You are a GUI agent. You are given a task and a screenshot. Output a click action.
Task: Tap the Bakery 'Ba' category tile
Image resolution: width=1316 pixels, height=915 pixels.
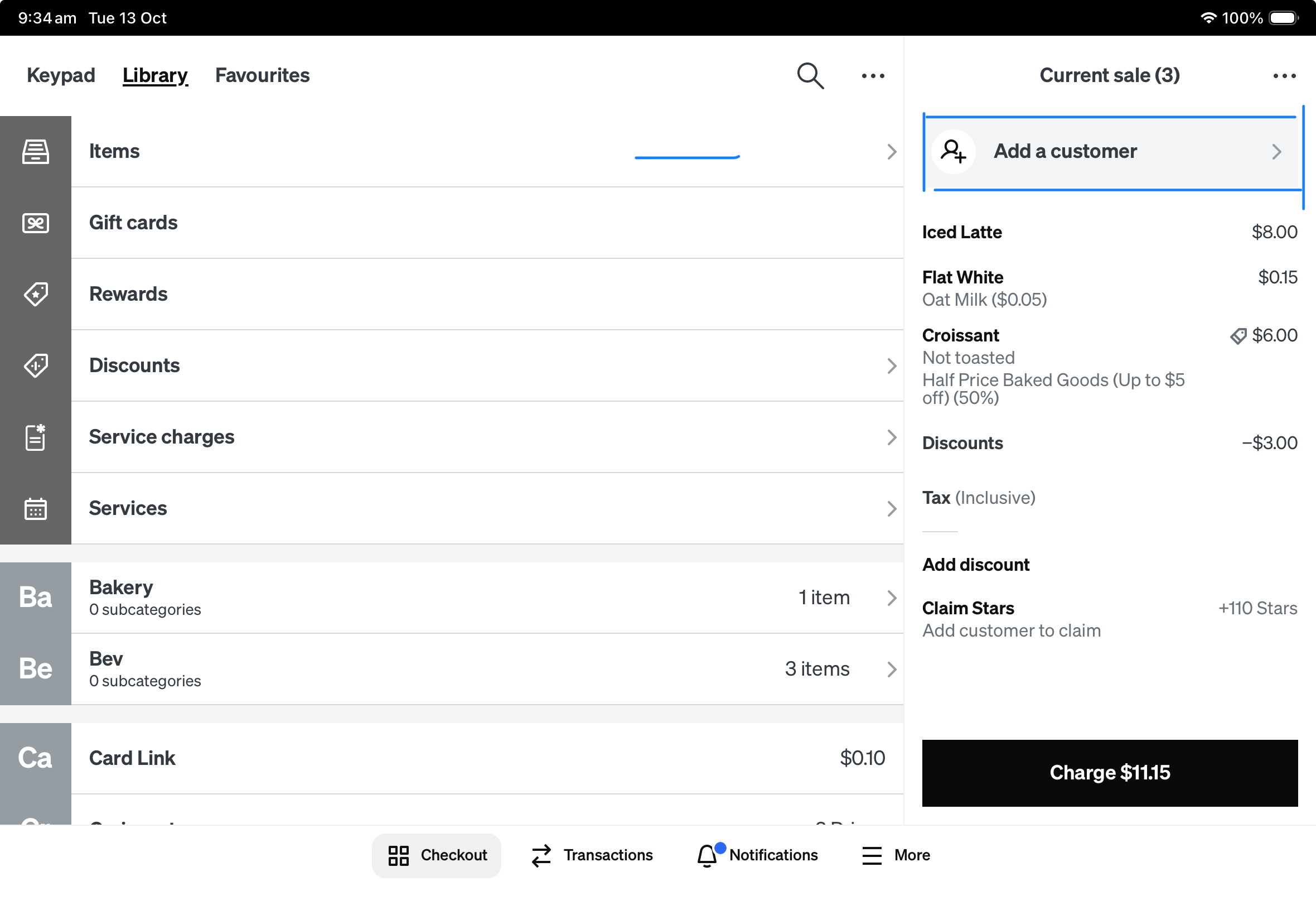[x=36, y=598]
